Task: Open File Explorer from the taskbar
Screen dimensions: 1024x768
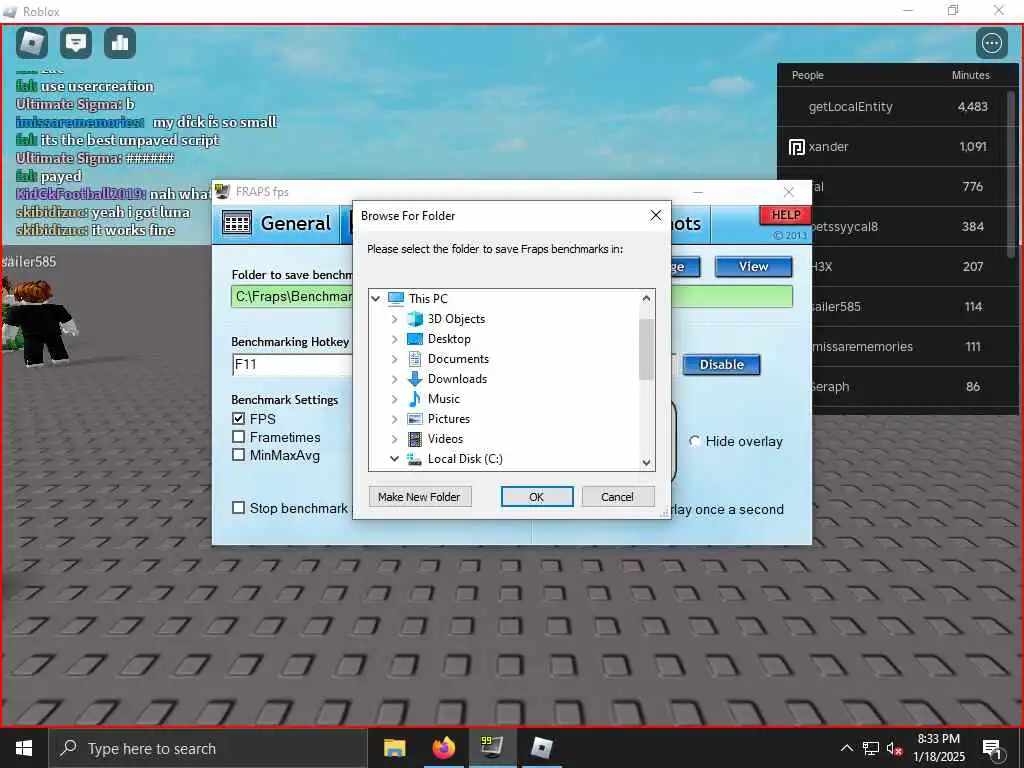Action: point(394,748)
